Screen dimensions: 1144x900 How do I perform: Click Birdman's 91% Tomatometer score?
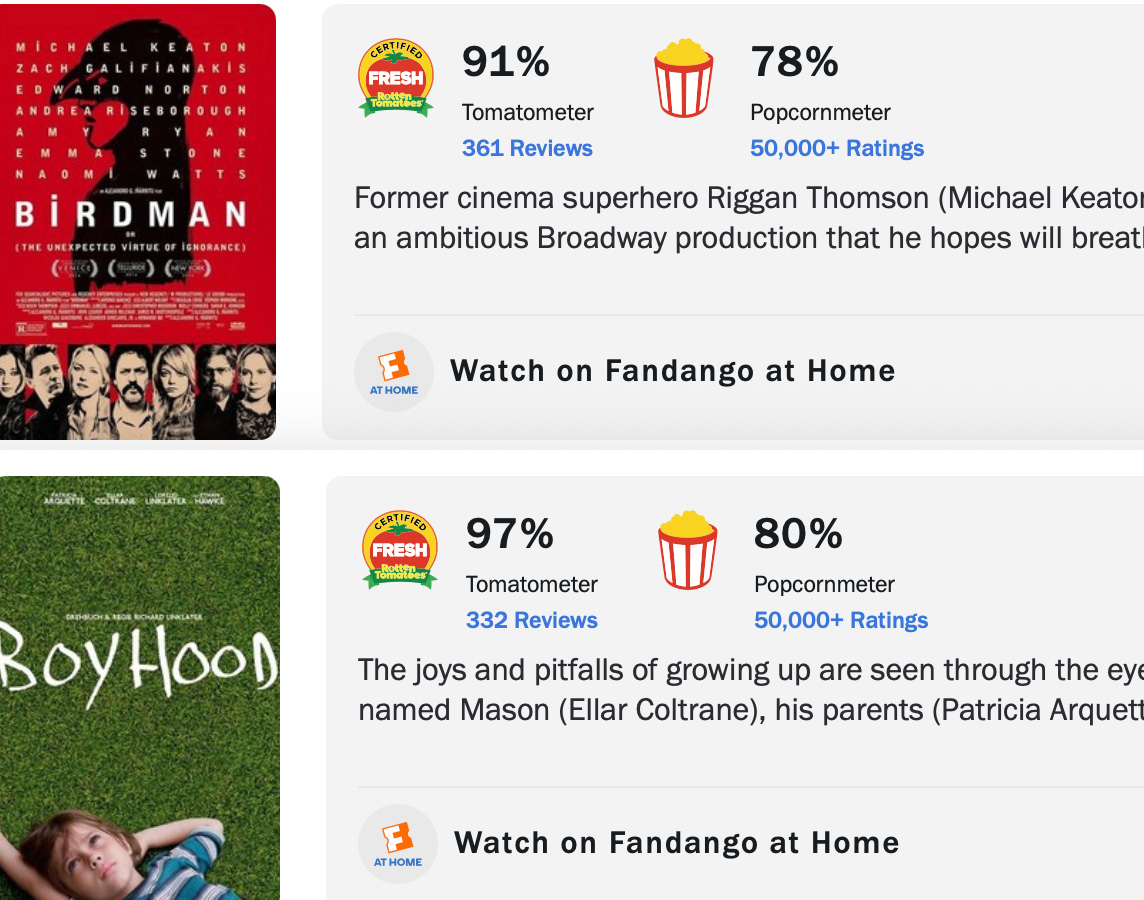point(506,62)
